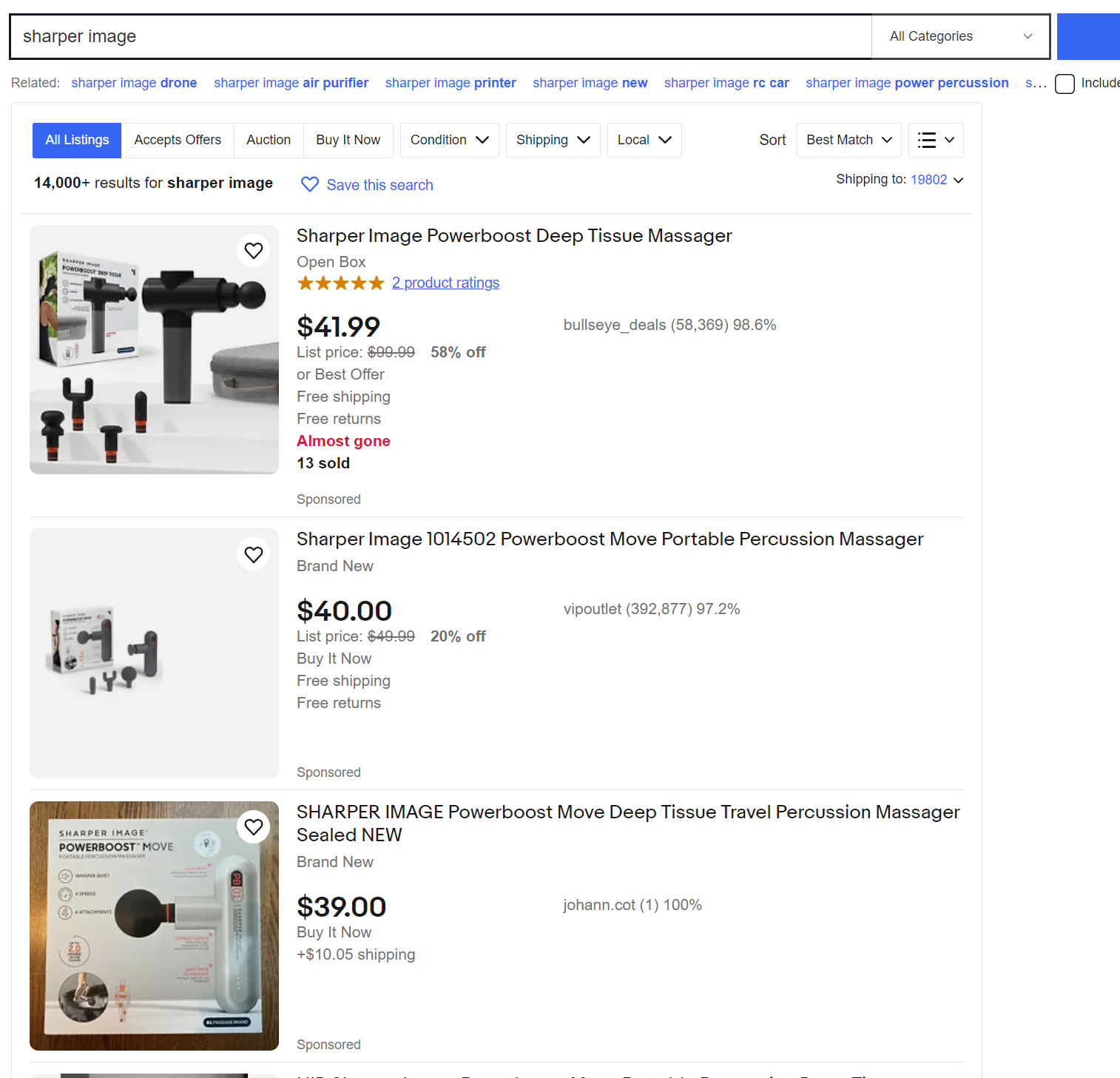1120x1078 pixels.
Task: Click the search input field
Action: (x=440, y=36)
